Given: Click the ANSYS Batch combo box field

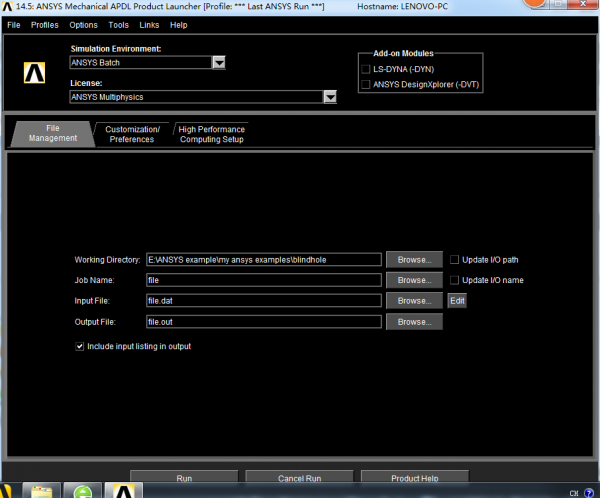Looking at the screenshot, I should tap(141, 62).
